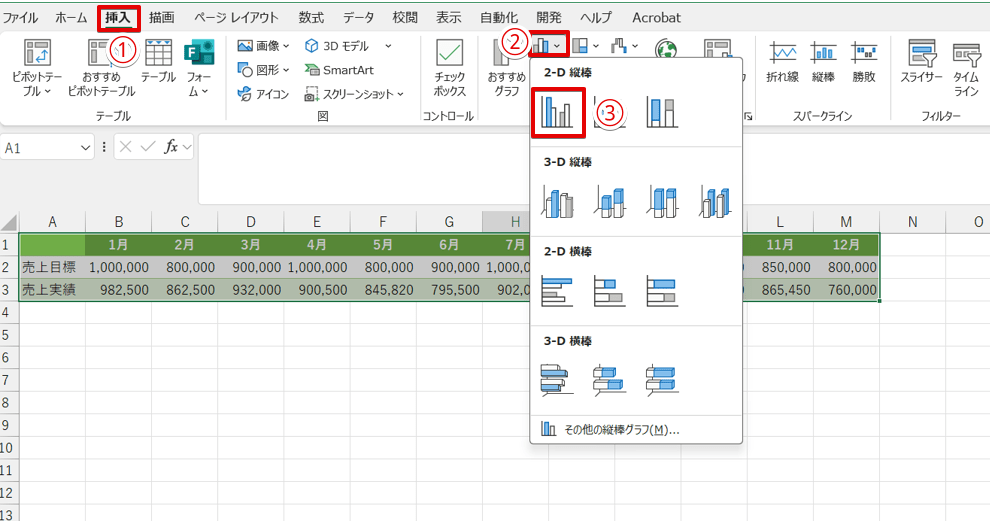Viewport: 990px width, 521px height.
Task: Select the 2-D clustered bar chart
Action: point(556,291)
